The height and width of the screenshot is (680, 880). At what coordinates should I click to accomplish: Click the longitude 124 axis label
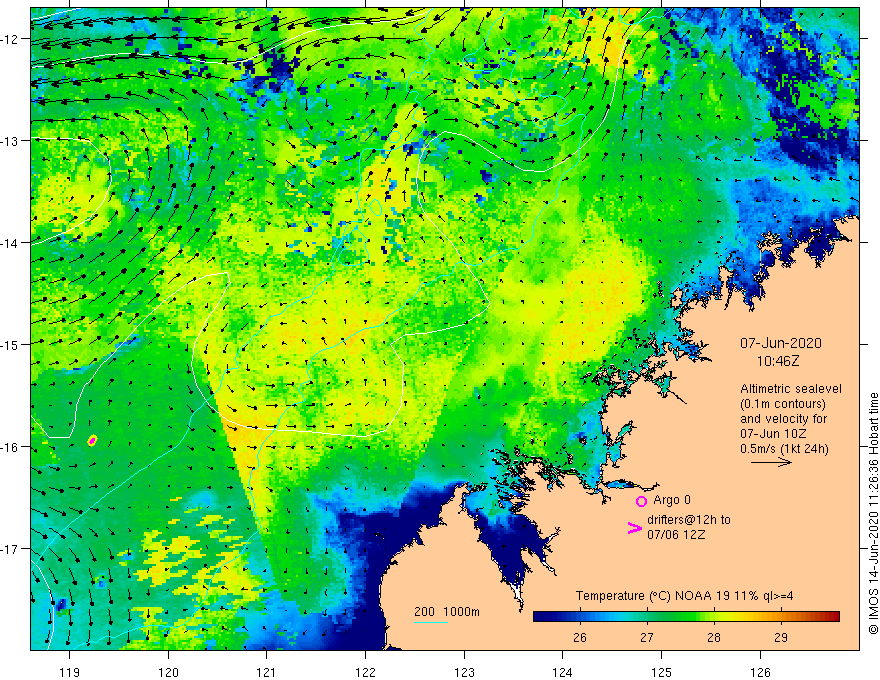pos(562,672)
